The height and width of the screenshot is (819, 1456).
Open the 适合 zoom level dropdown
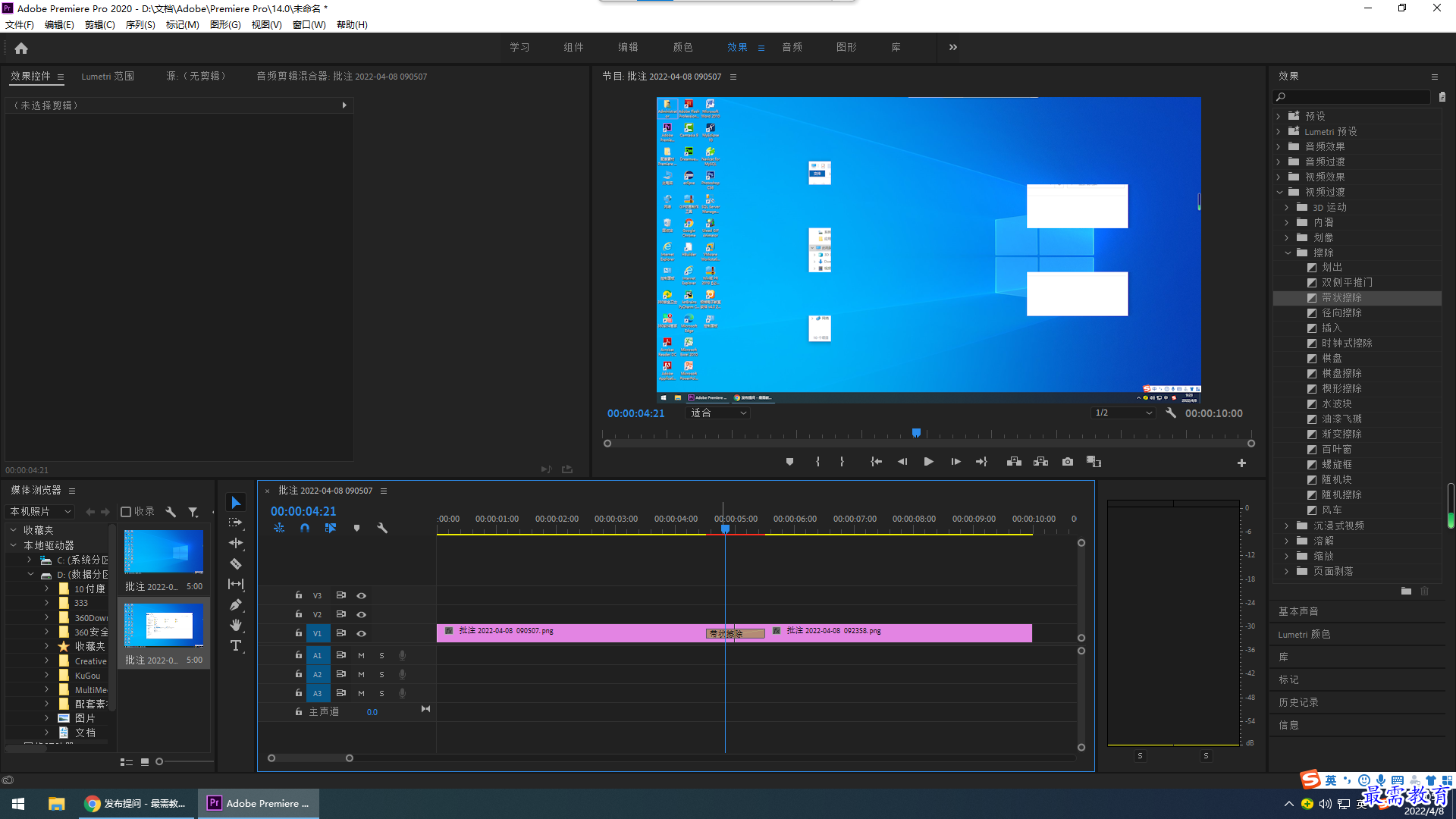(x=718, y=413)
